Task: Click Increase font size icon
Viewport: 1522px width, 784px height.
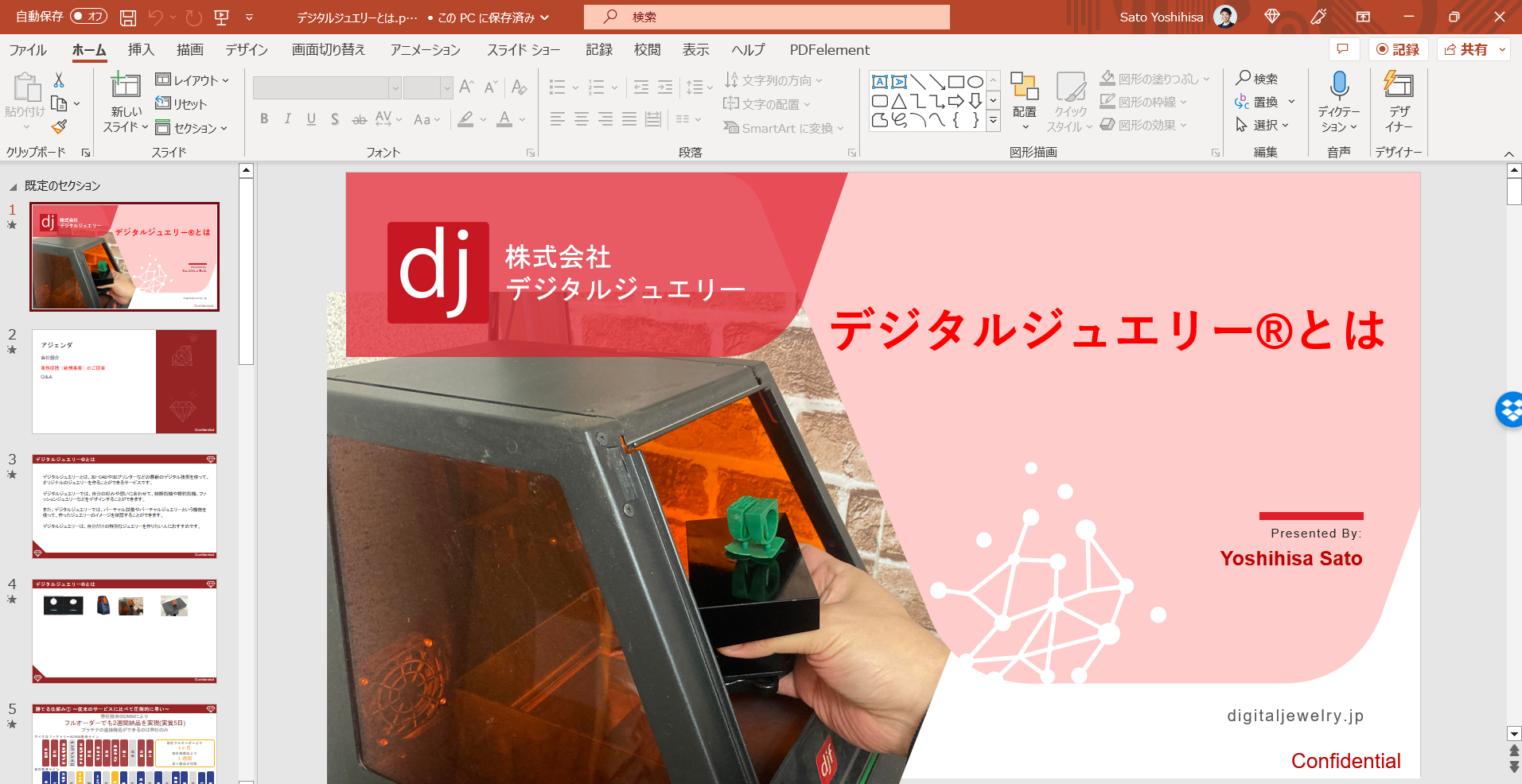Action: click(x=467, y=87)
